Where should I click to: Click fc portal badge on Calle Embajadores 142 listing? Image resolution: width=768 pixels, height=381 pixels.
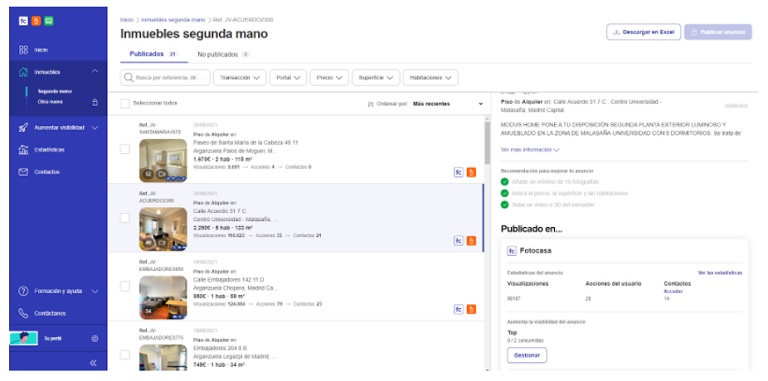coord(458,309)
